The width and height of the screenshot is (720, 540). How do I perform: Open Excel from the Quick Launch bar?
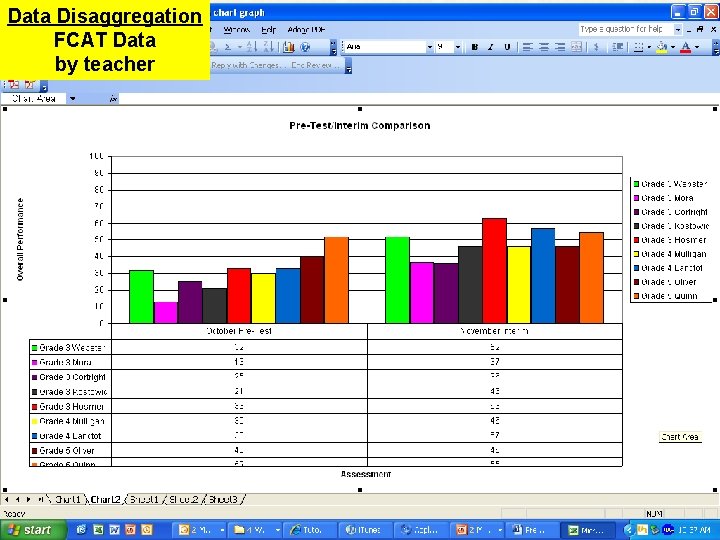[x=98, y=530]
